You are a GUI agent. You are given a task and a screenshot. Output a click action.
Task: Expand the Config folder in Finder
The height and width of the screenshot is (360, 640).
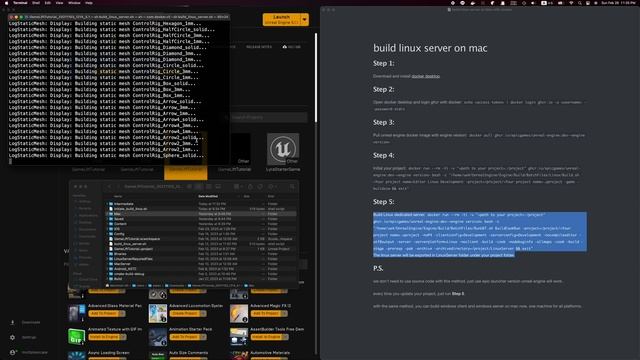pyautogui.click(x=107, y=234)
